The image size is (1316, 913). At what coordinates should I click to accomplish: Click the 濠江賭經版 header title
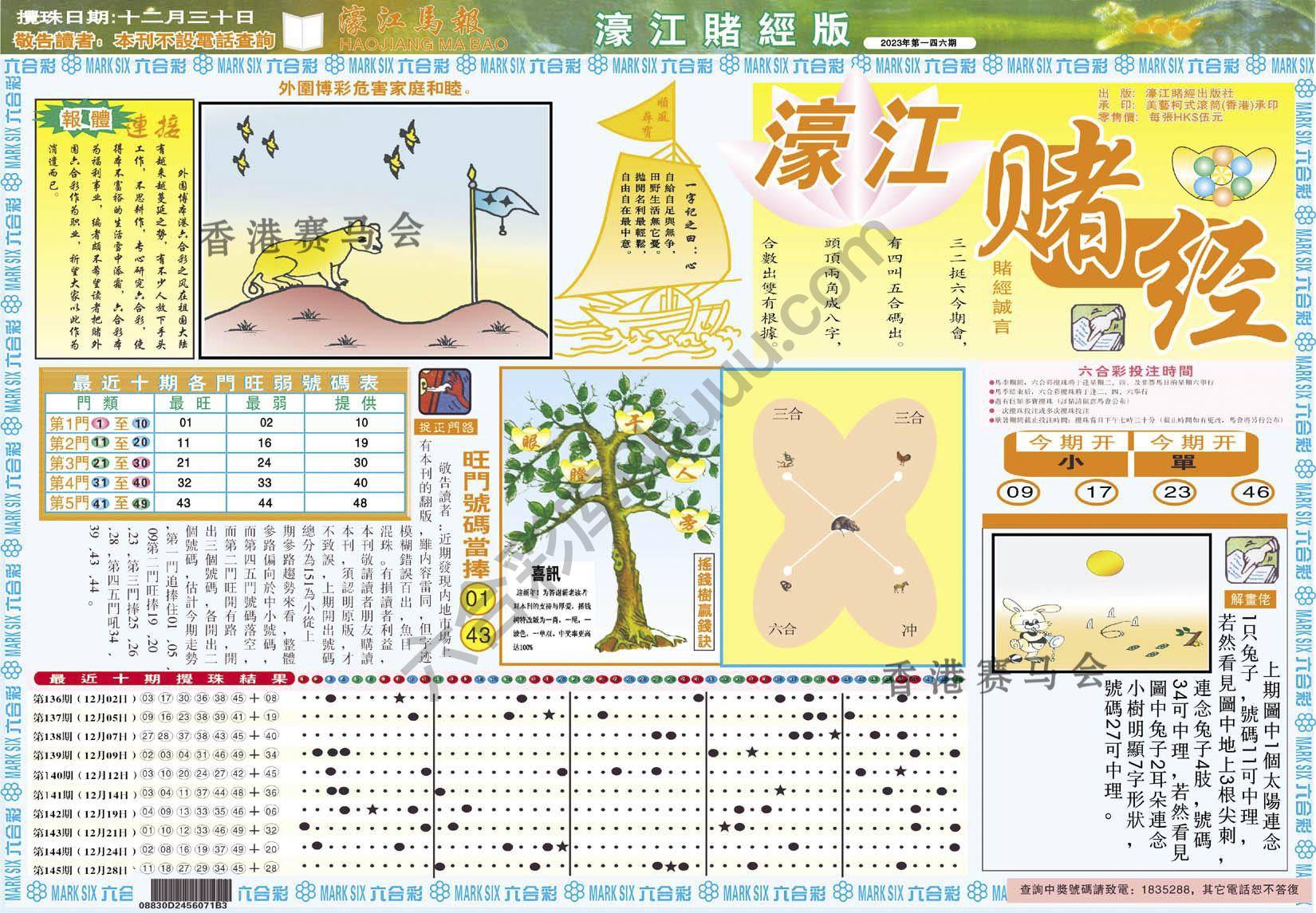pos(723,30)
